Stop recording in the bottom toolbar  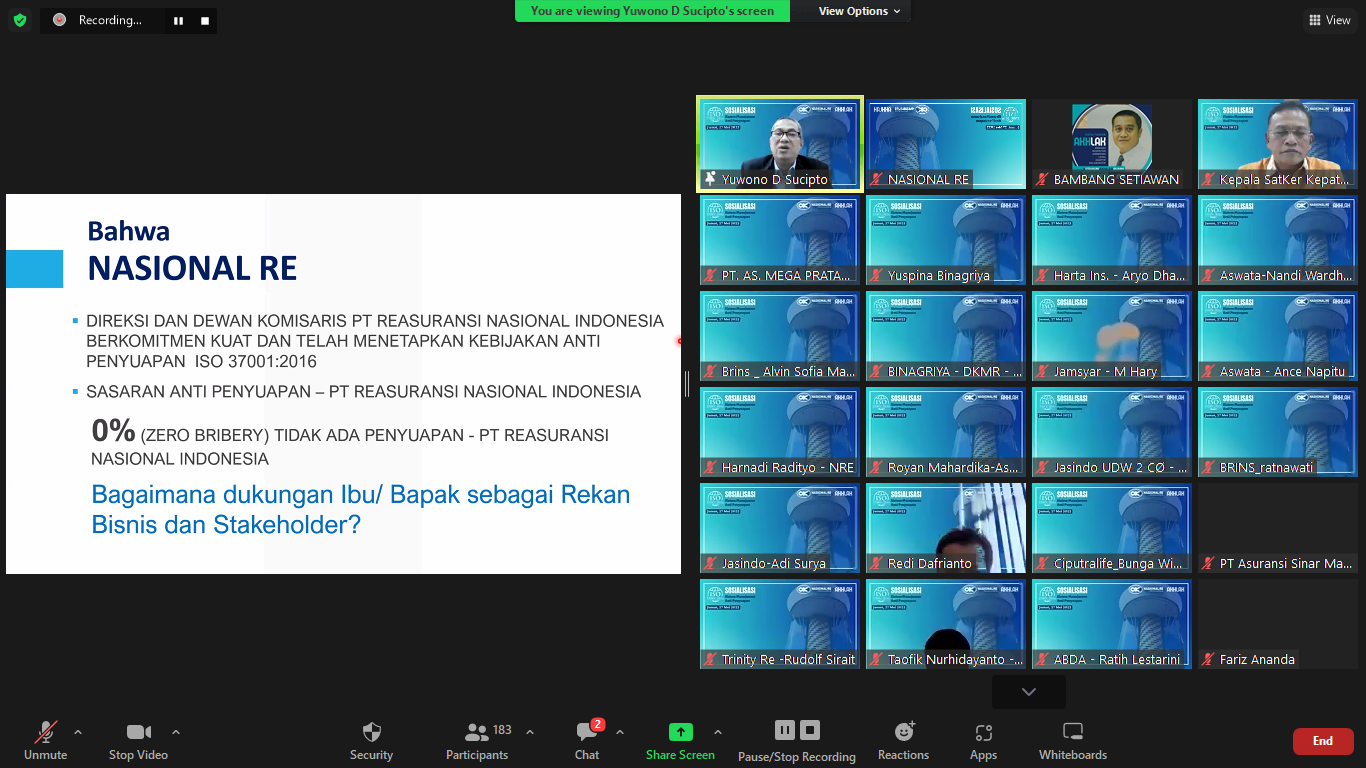click(x=810, y=730)
